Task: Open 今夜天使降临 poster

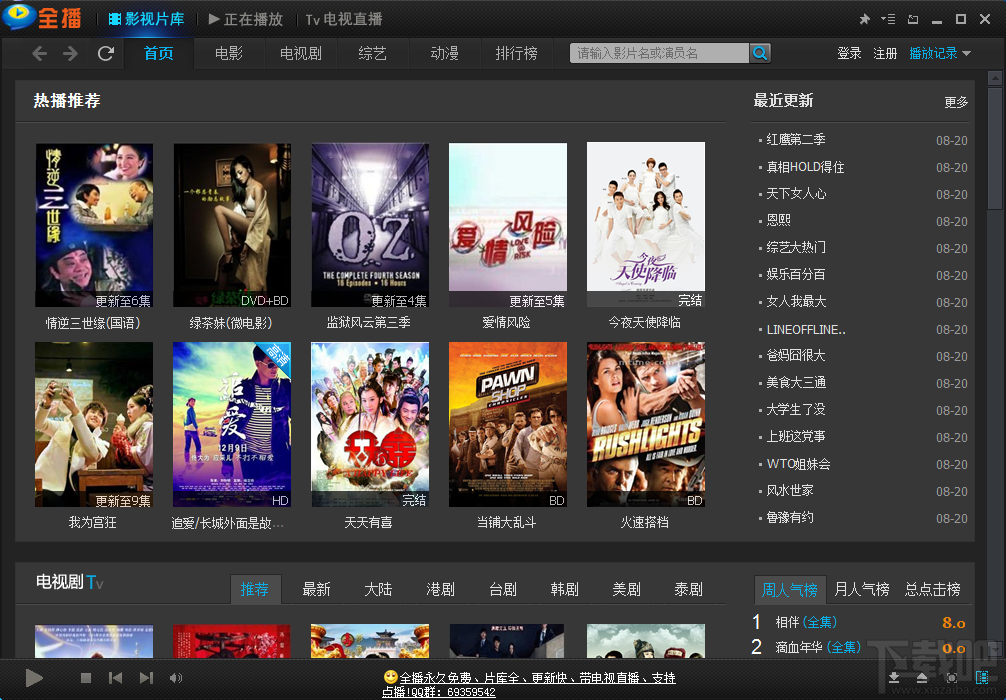Action: click(645, 225)
